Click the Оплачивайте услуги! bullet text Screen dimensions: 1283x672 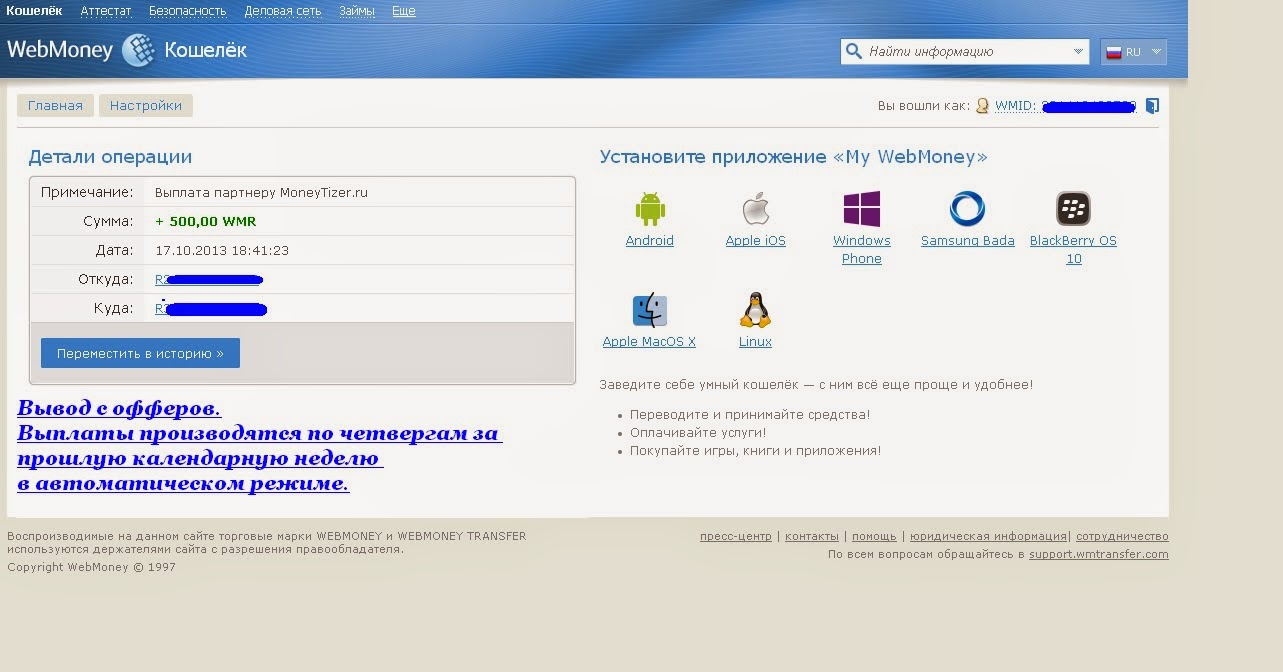point(698,433)
